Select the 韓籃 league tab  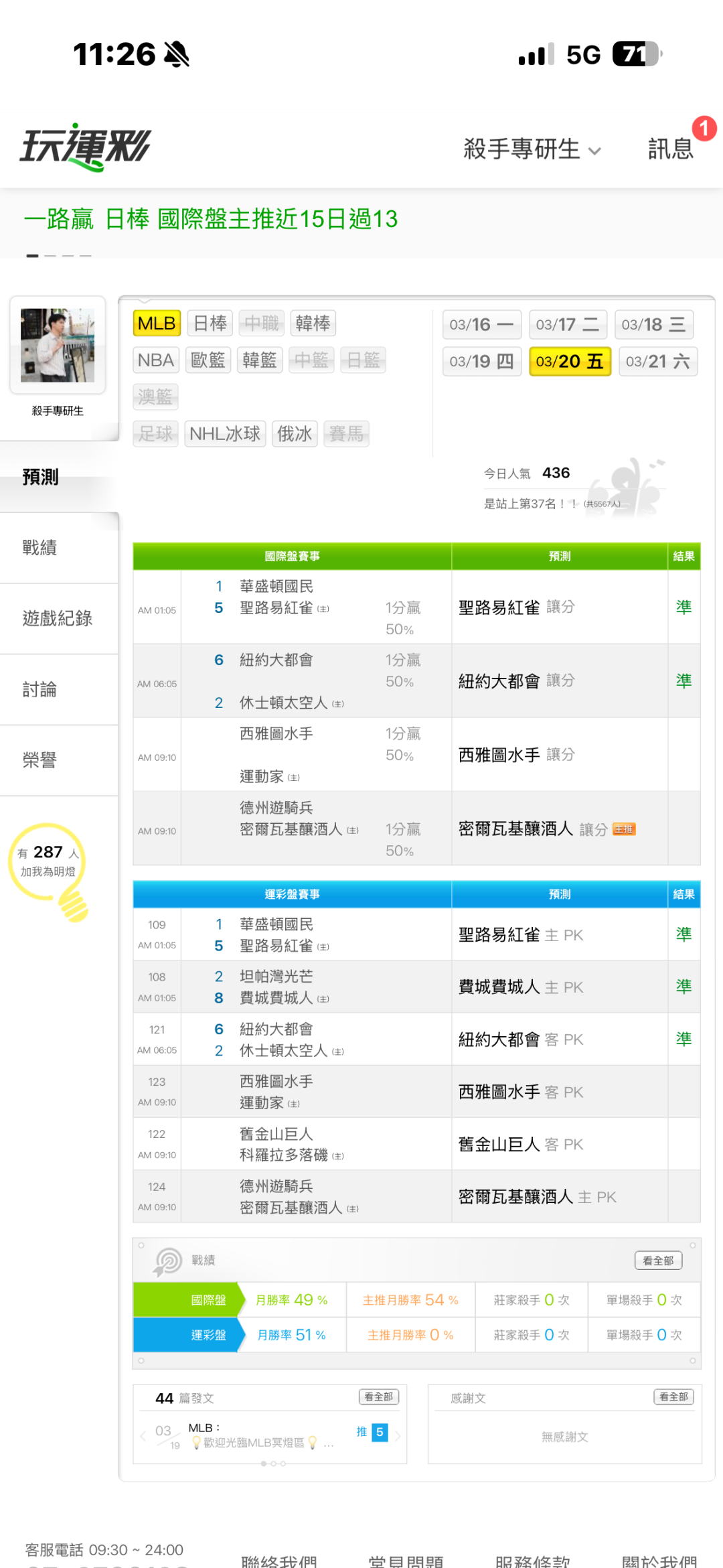[260, 360]
